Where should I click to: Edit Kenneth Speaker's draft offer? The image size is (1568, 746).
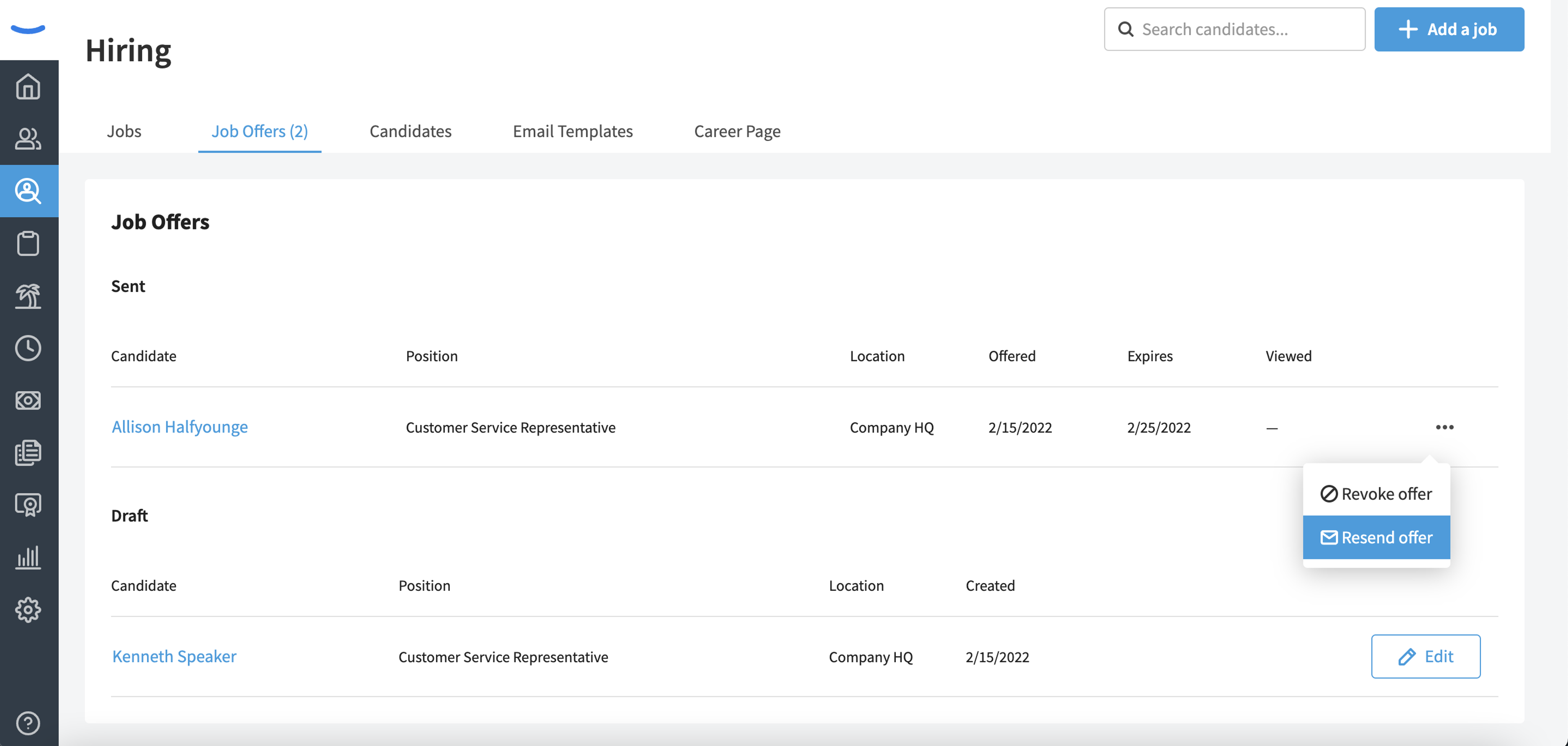(1425, 657)
